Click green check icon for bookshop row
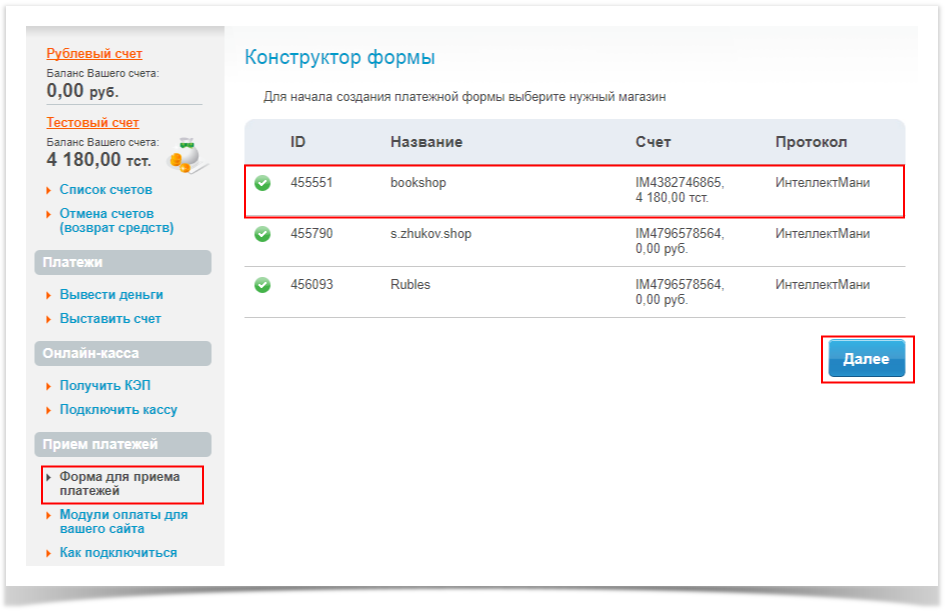The height and width of the screenshot is (615, 952). click(x=262, y=183)
